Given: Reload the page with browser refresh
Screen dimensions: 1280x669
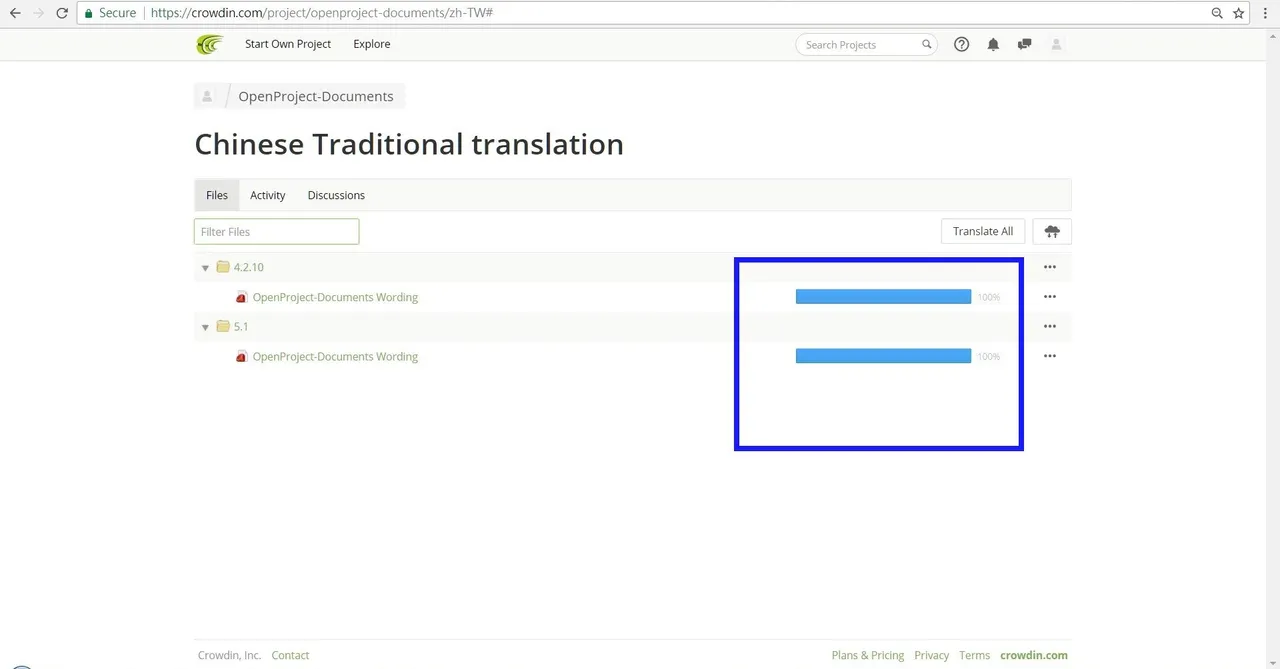Looking at the screenshot, I should [62, 13].
